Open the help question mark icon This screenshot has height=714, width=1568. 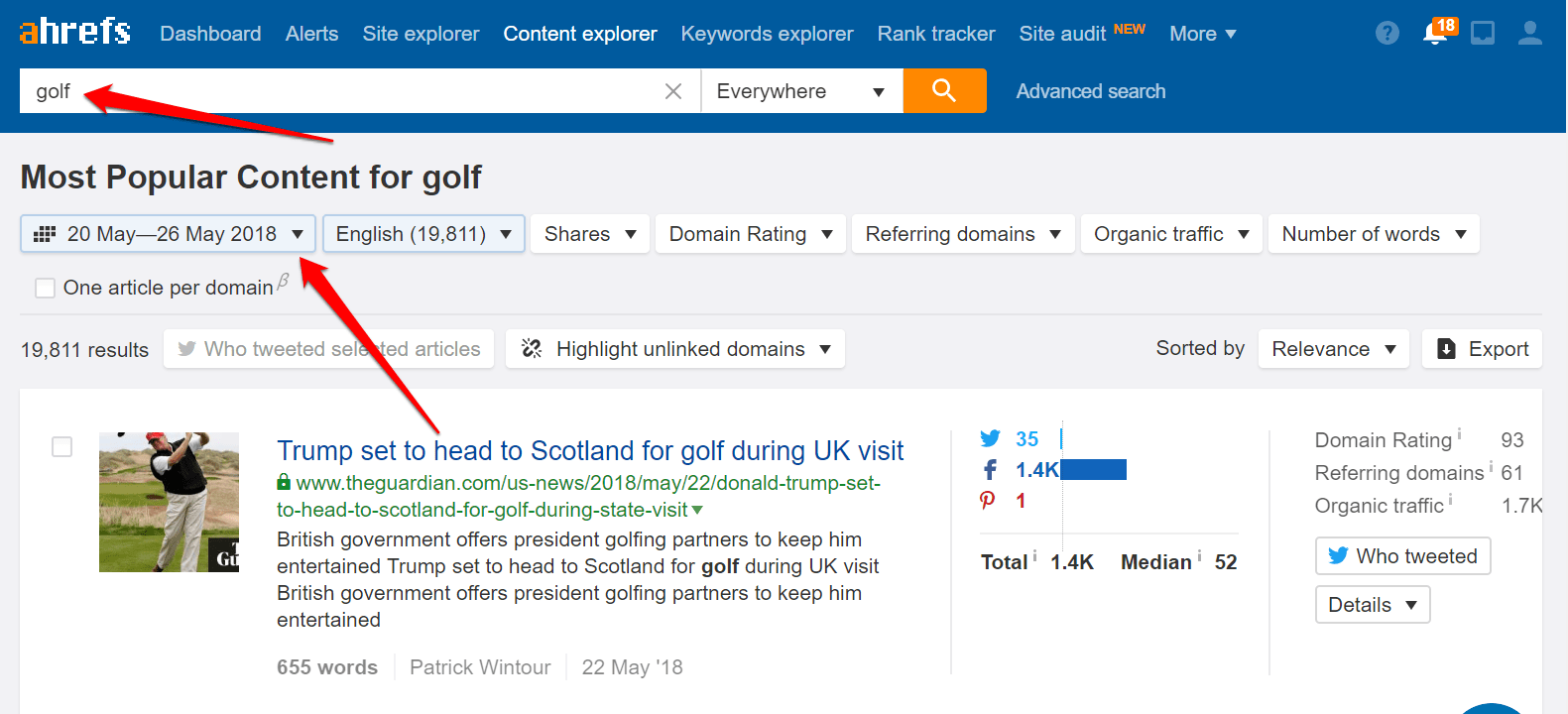tap(1387, 34)
